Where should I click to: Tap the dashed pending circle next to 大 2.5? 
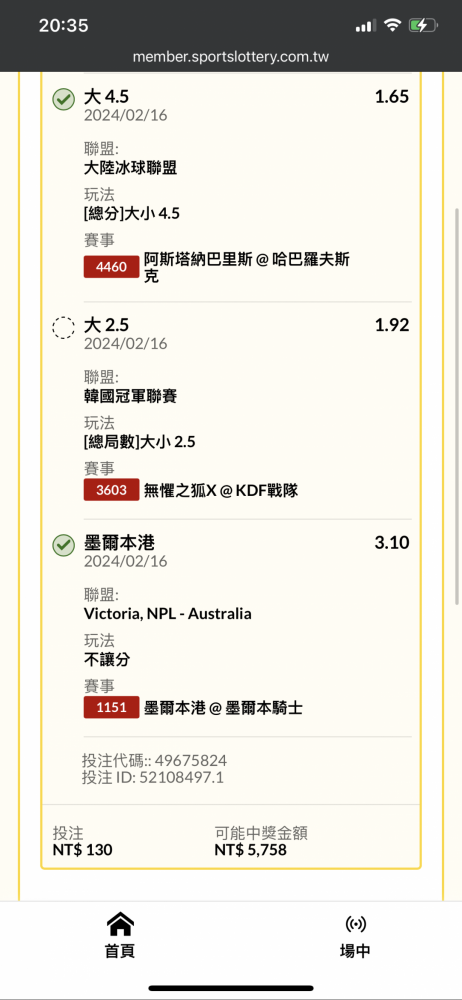tap(63, 327)
